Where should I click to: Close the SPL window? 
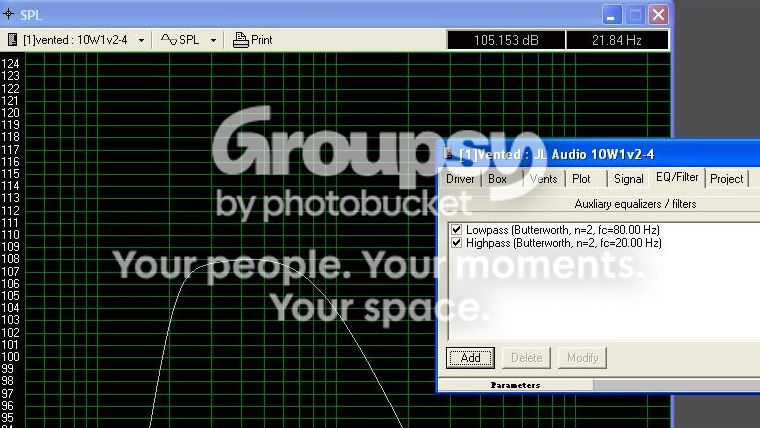(658, 15)
